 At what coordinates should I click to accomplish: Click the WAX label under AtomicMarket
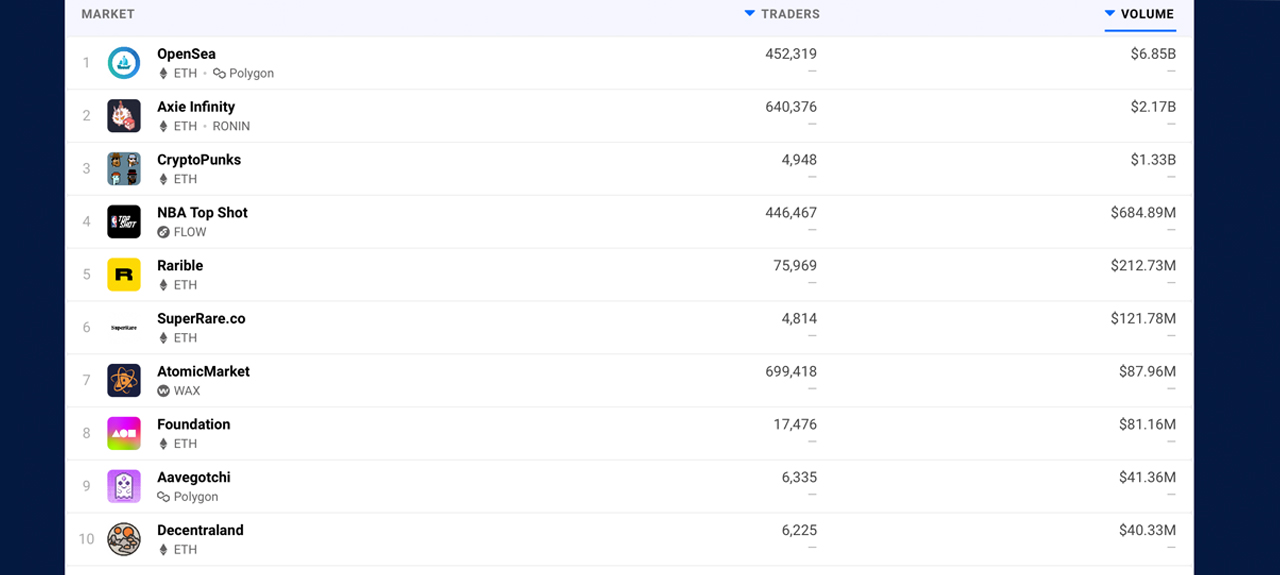[x=187, y=392]
